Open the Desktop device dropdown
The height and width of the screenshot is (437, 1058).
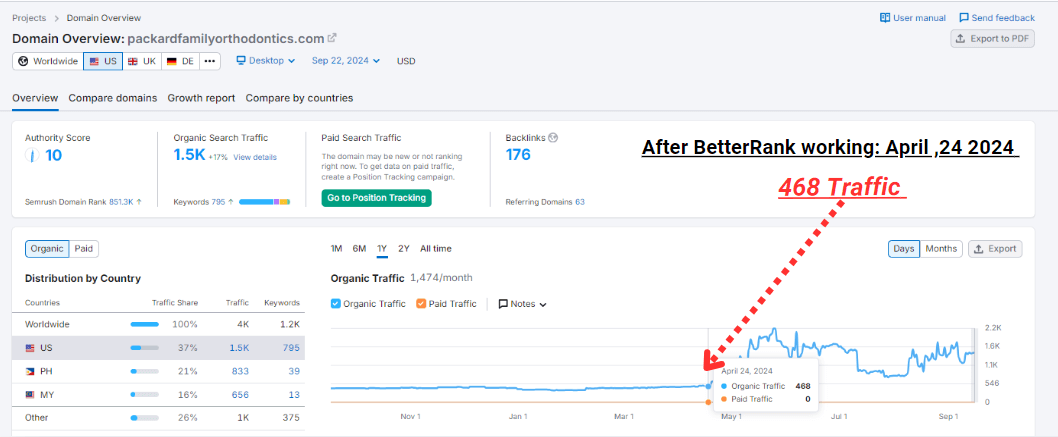coord(266,61)
